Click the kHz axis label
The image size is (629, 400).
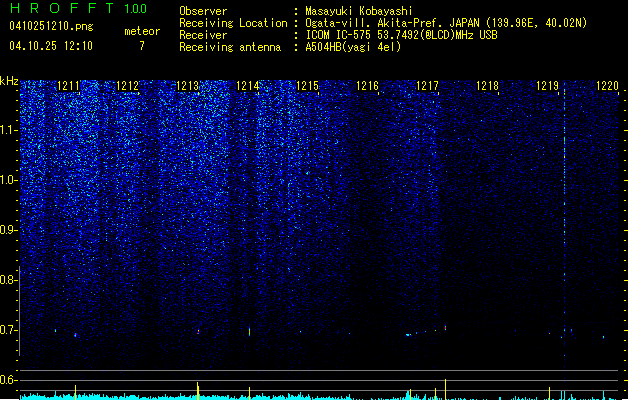[9, 81]
